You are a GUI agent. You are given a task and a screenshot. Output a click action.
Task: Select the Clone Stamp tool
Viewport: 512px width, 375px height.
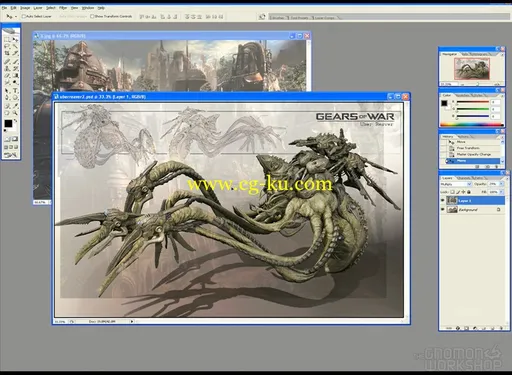point(7,68)
